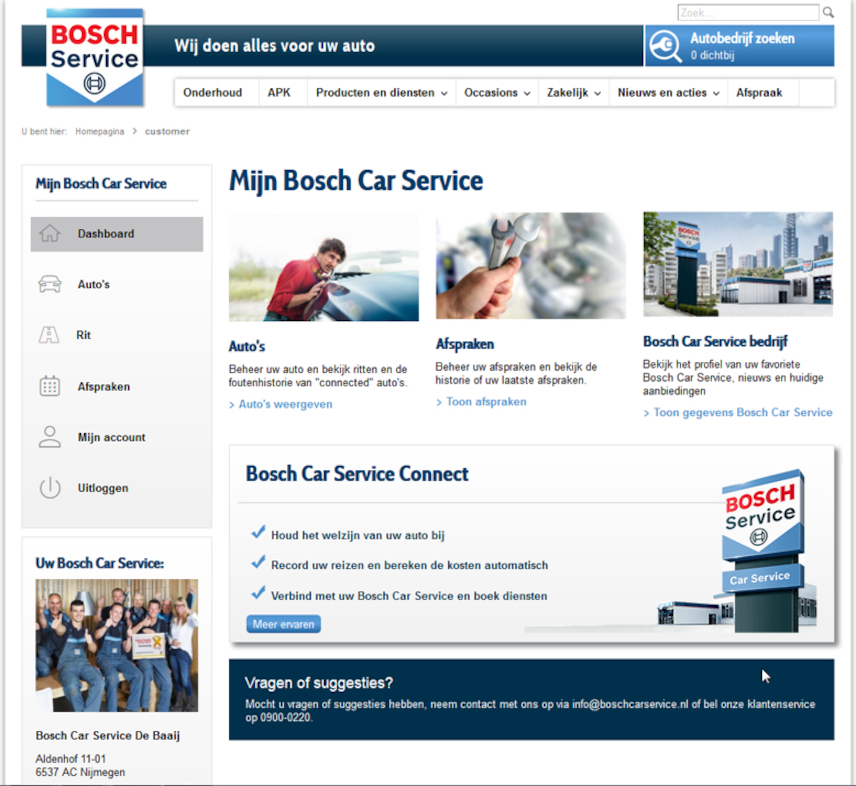Select Afspraken label in the sidebar
856x786 pixels.
coord(104,386)
